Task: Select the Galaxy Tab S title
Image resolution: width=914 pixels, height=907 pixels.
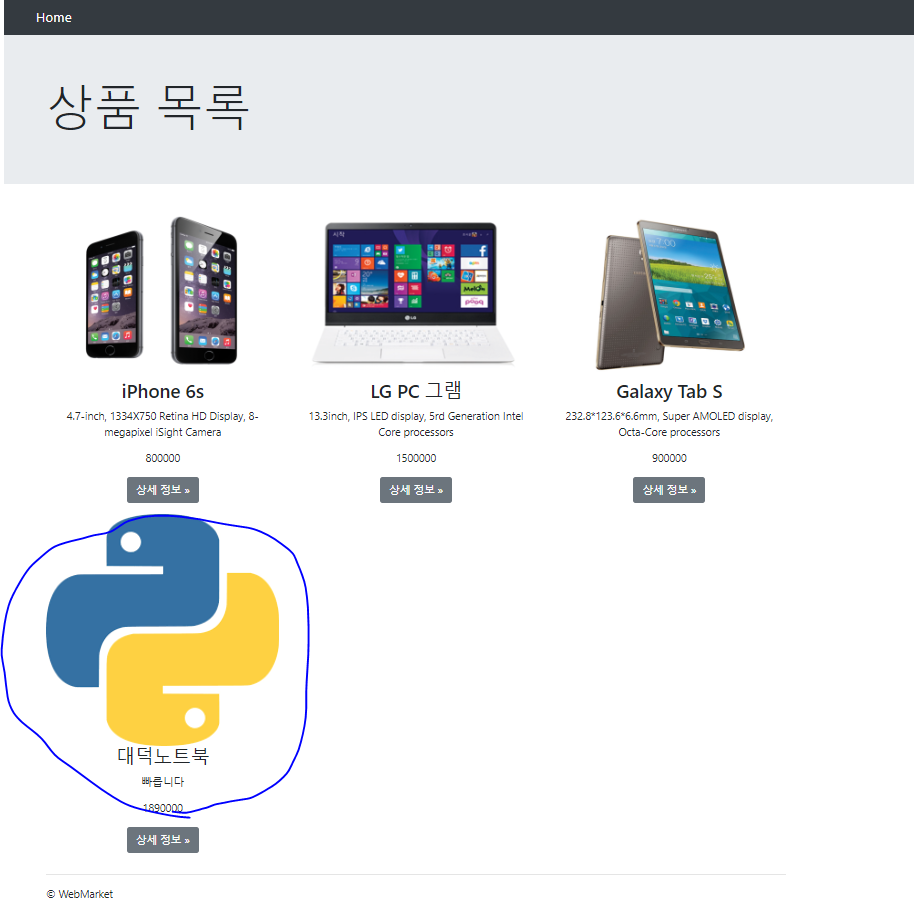Action: pos(669,392)
